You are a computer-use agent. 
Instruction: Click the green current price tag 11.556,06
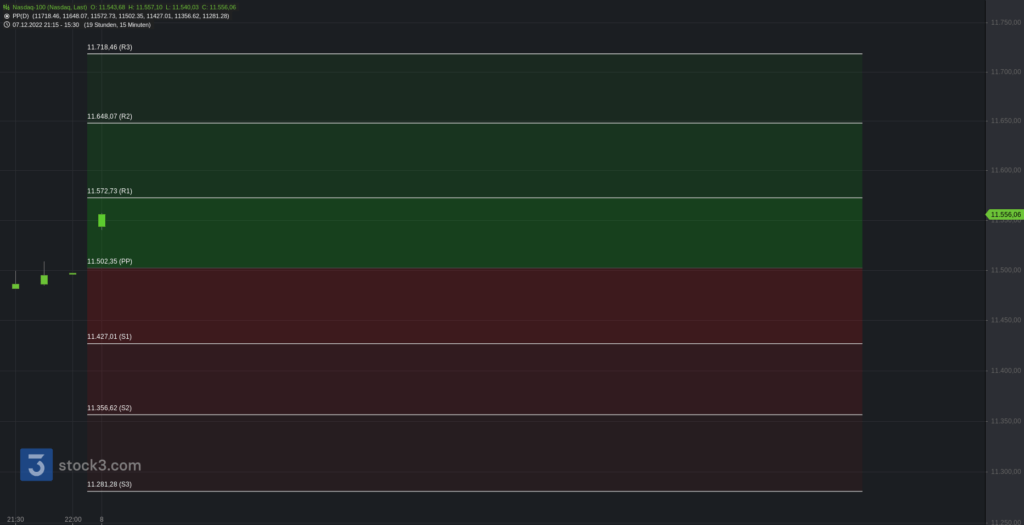point(1004,214)
